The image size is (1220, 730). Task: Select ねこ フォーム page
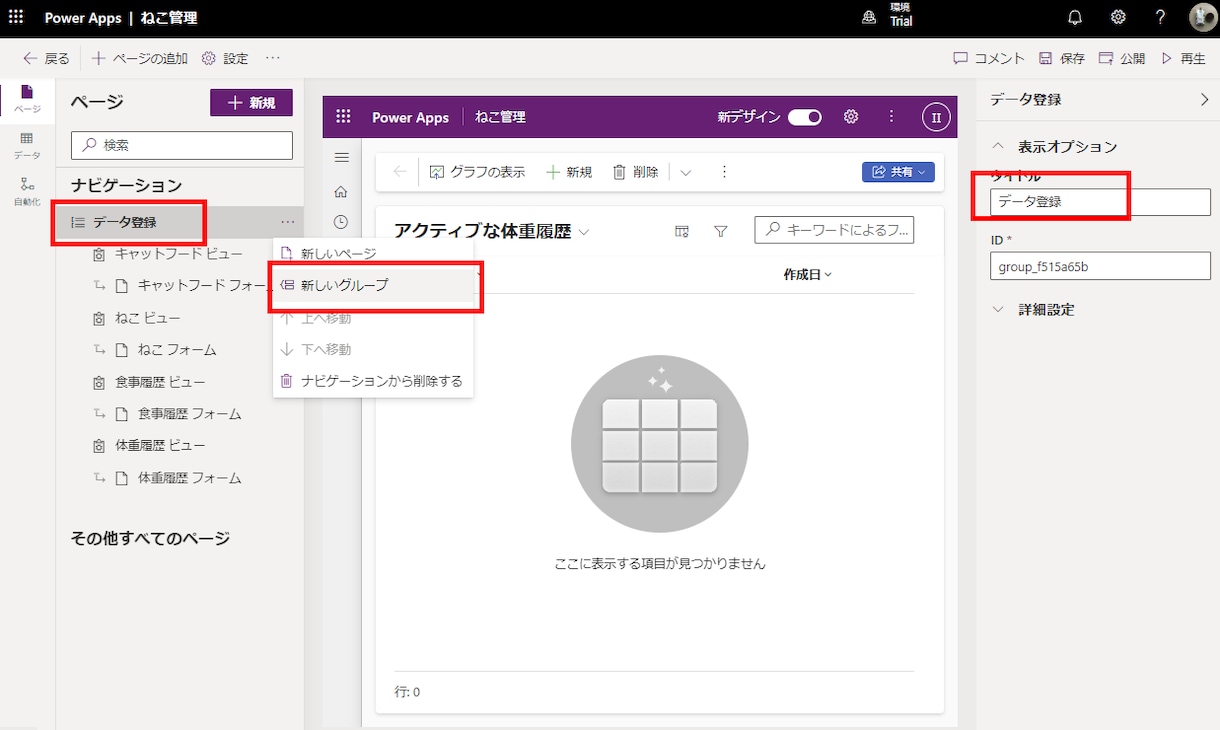177,350
